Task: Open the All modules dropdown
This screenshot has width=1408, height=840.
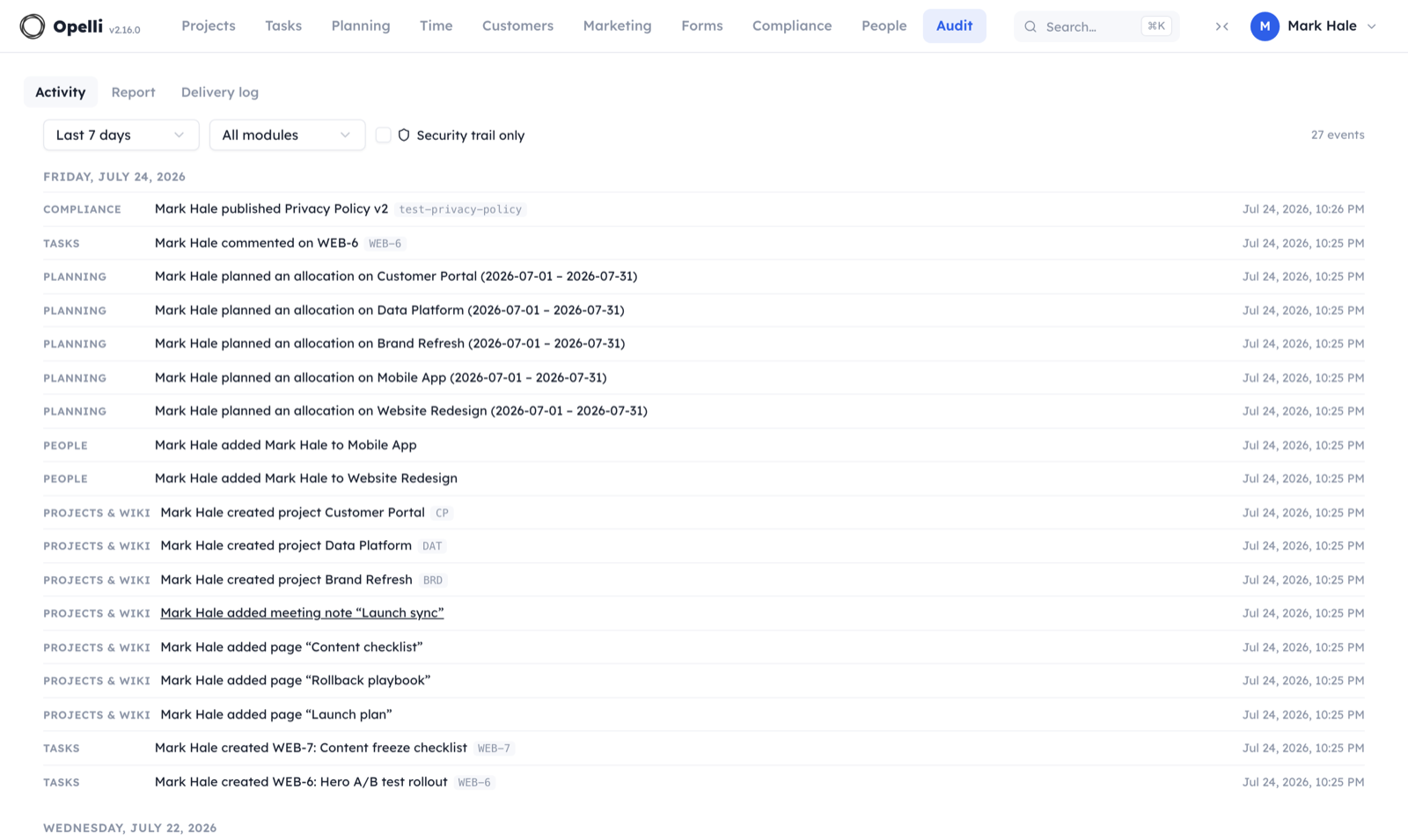Action: point(287,135)
